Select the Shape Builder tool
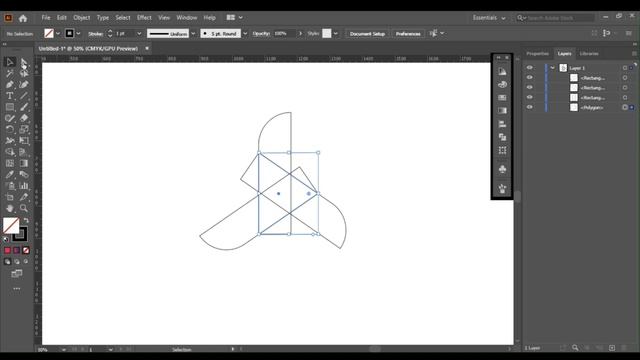The height and width of the screenshot is (360, 640). tap(10, 152)
